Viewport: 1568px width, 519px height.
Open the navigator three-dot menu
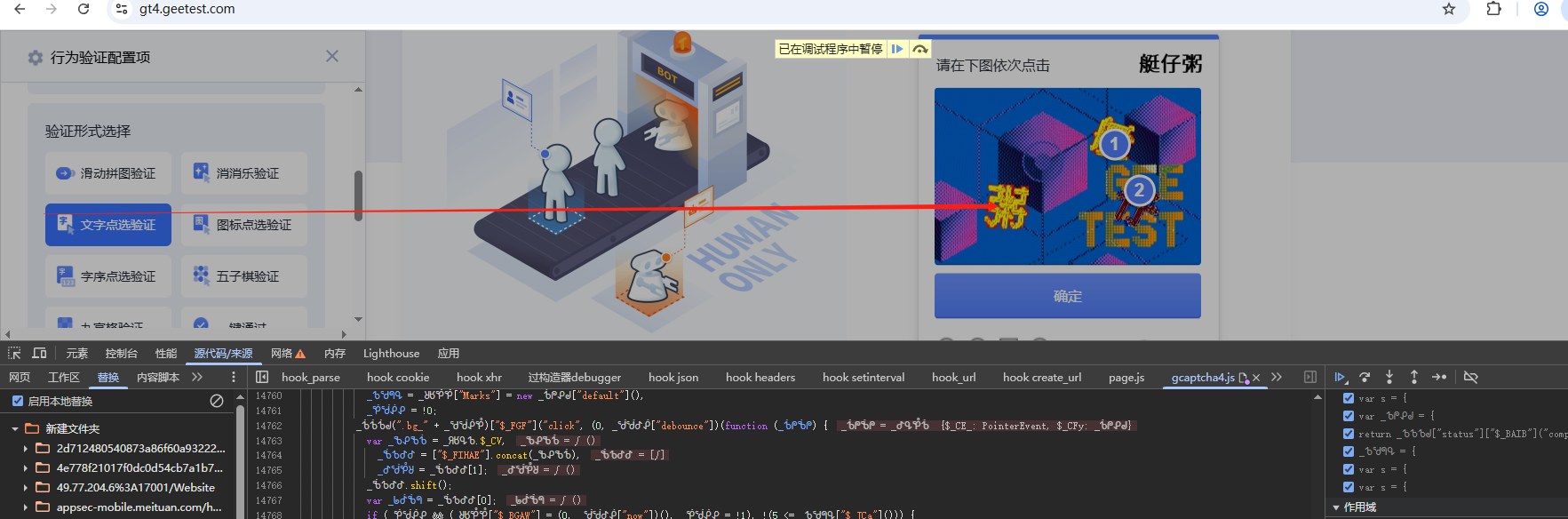point(234,377)
